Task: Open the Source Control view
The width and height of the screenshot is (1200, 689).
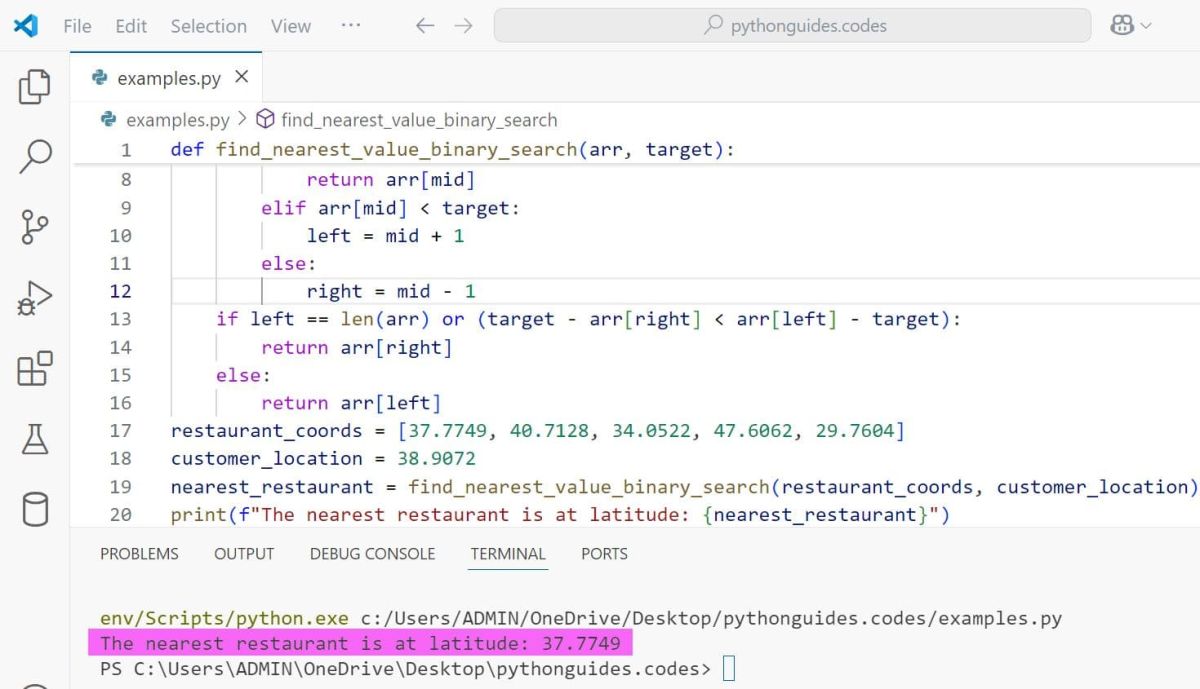Action: click(34, 227)
